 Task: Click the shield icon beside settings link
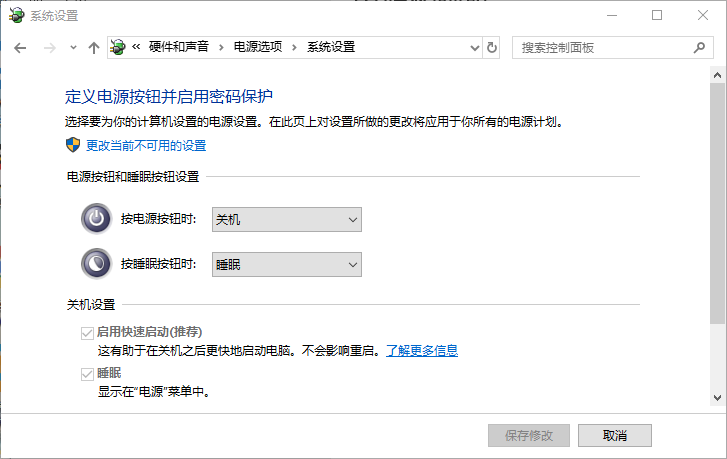73,145
